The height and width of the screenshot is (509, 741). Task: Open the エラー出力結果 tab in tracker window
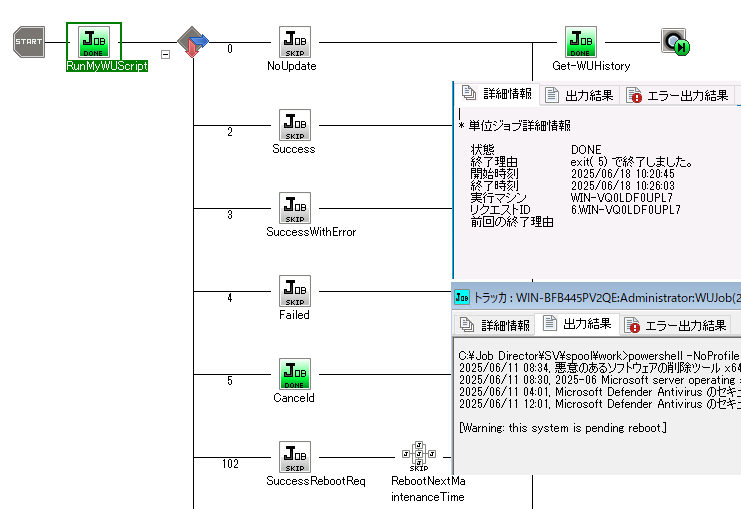675,325
